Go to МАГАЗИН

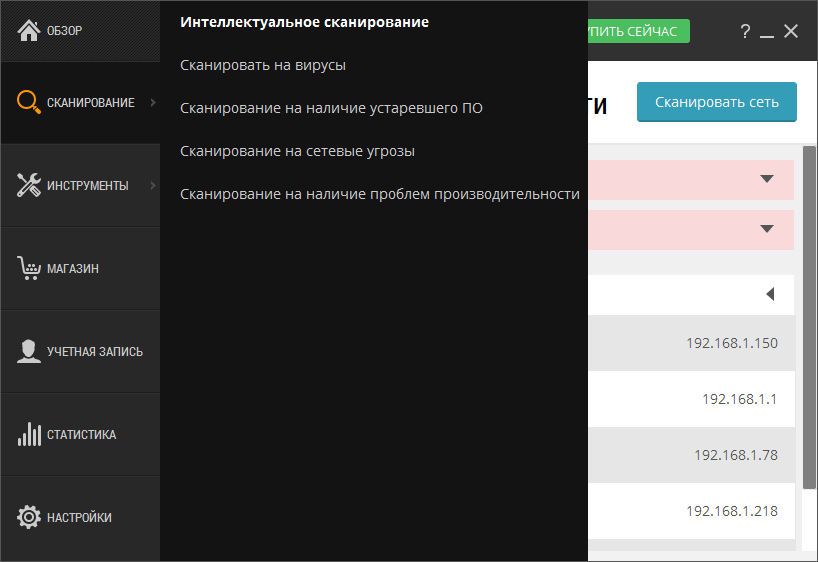point(80,268)
